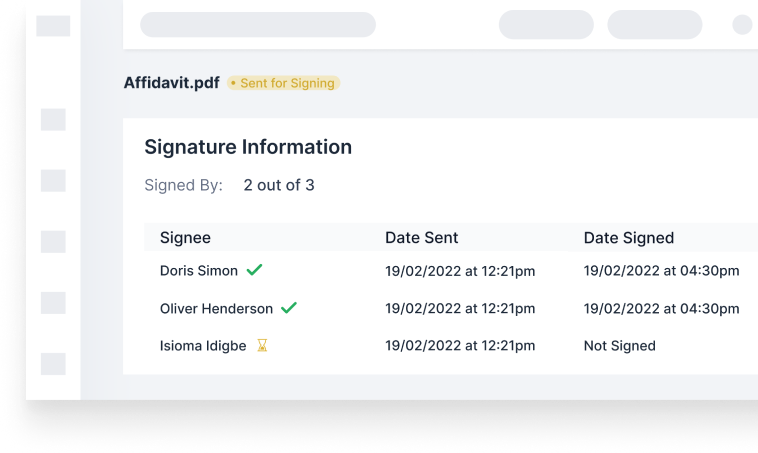Click the Date Sent column header
Viewport: 758px width, 453px height.
422,238
